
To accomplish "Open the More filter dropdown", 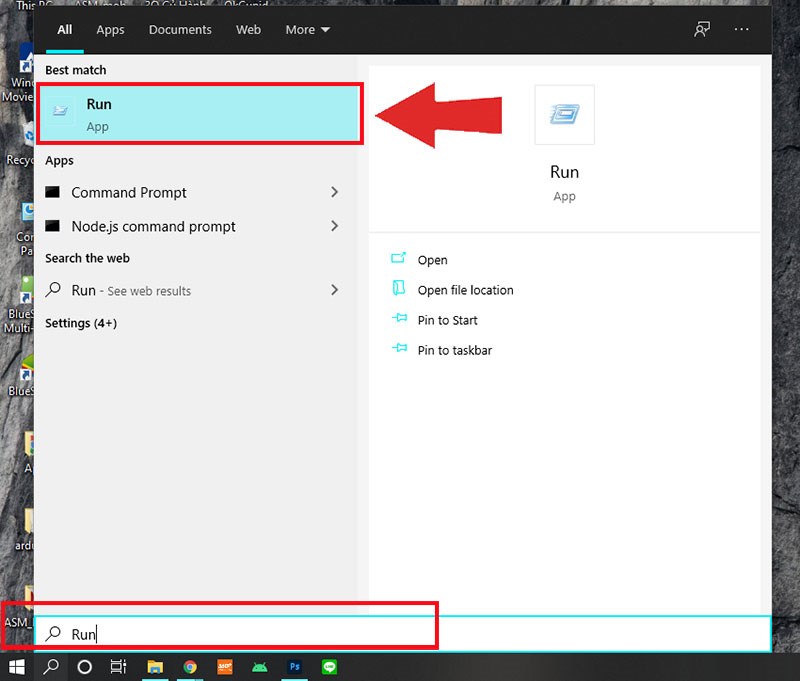I will 307,30.
